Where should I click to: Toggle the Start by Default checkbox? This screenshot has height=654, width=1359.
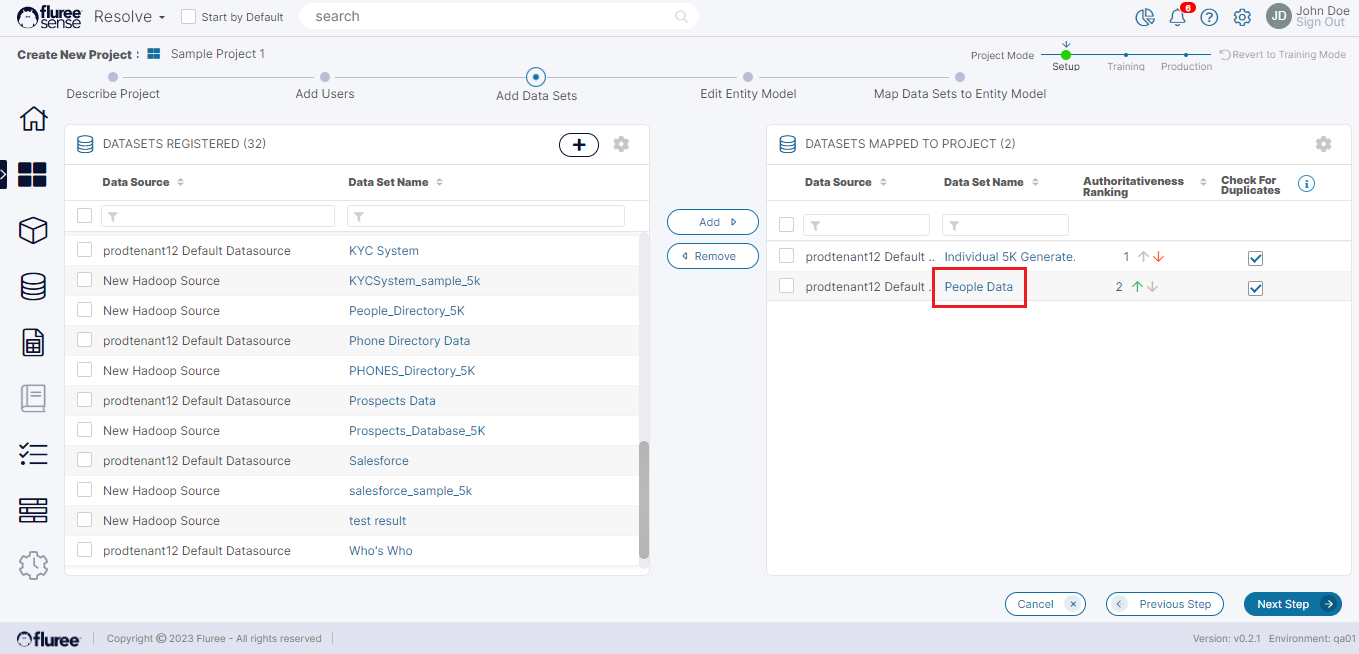[x=188, y=17]
